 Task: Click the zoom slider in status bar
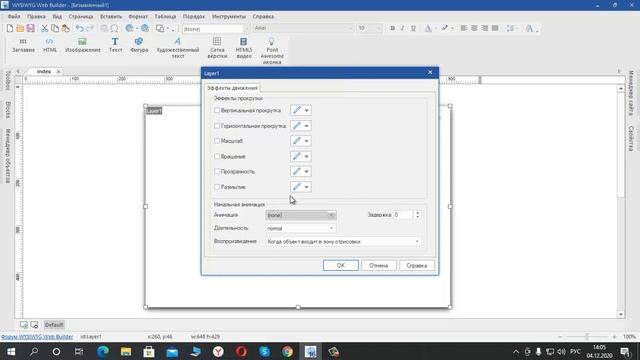pyautogui.click(x=587, y=337)
